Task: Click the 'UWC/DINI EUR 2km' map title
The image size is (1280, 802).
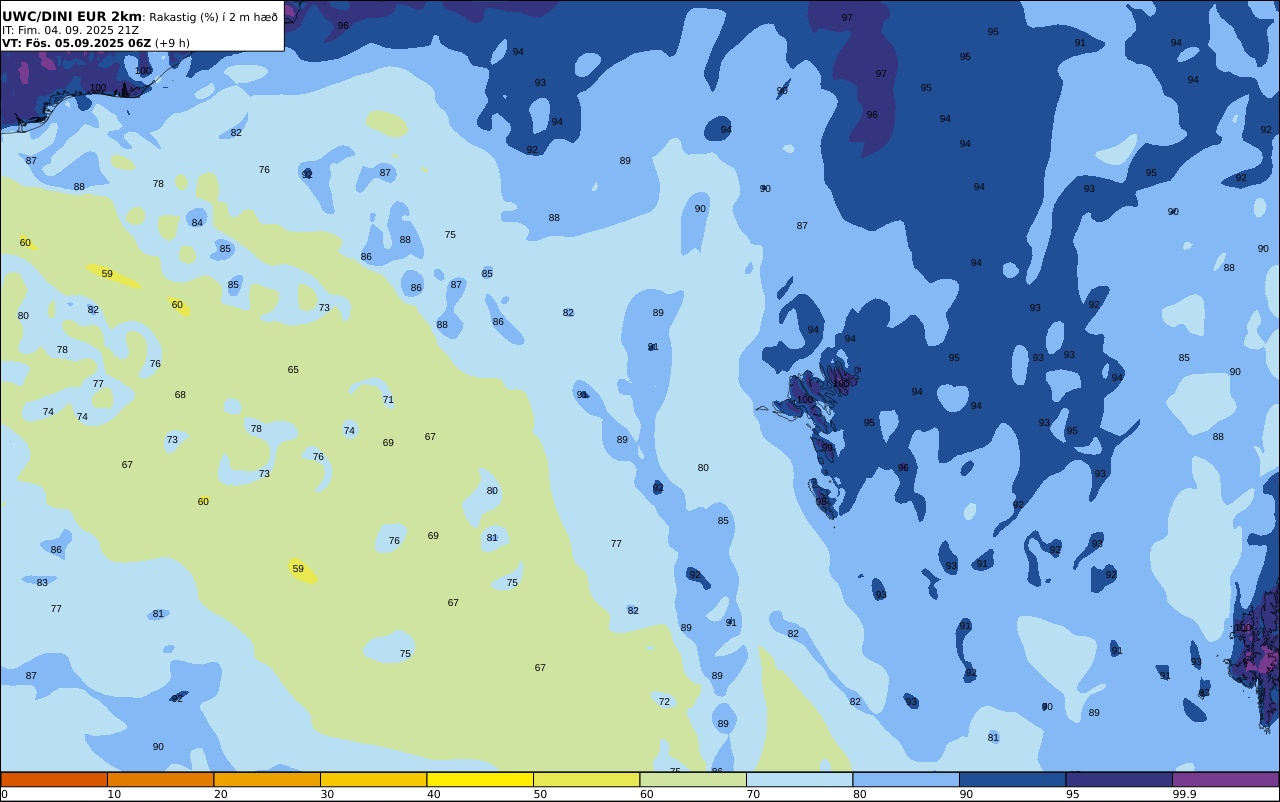Action: (x=72, y=16)
